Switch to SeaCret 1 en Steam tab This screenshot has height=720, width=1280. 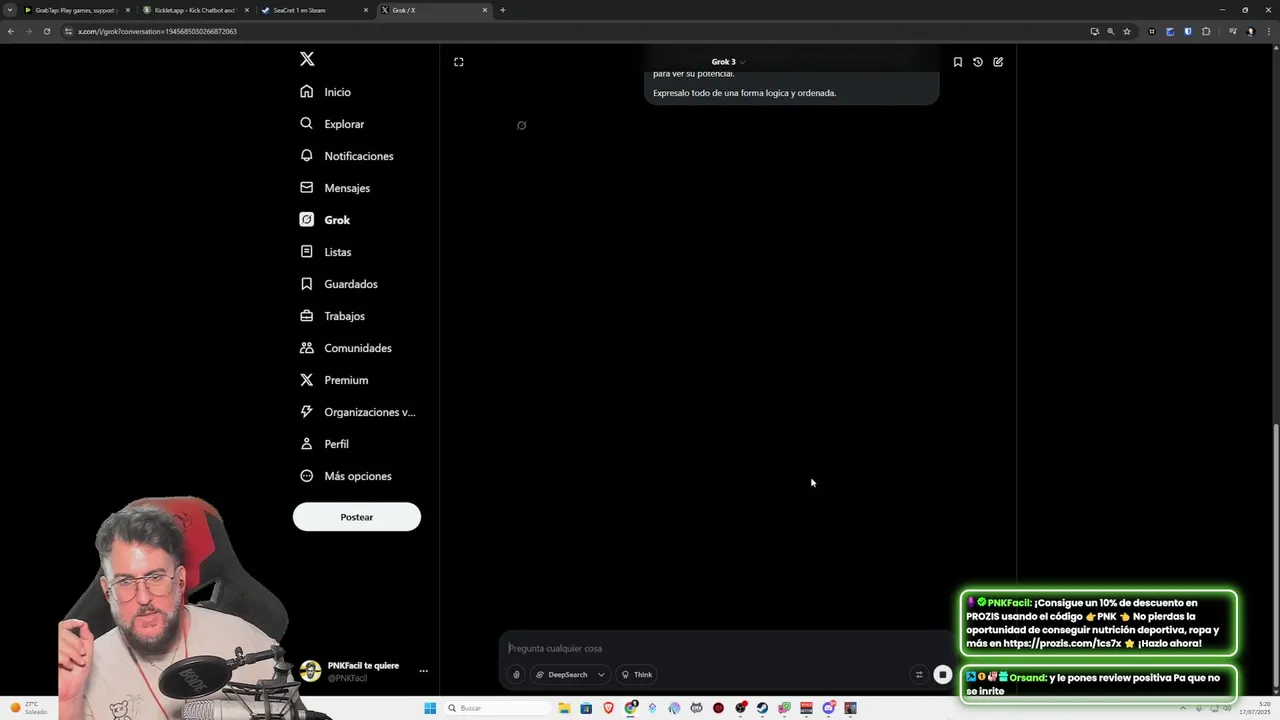[x=313, y=10]
